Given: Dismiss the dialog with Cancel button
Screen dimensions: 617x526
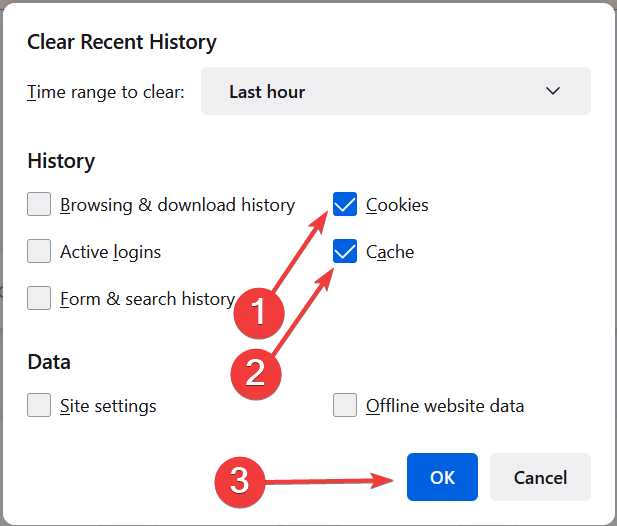Looking at the screenshot, I should (540, 477).
